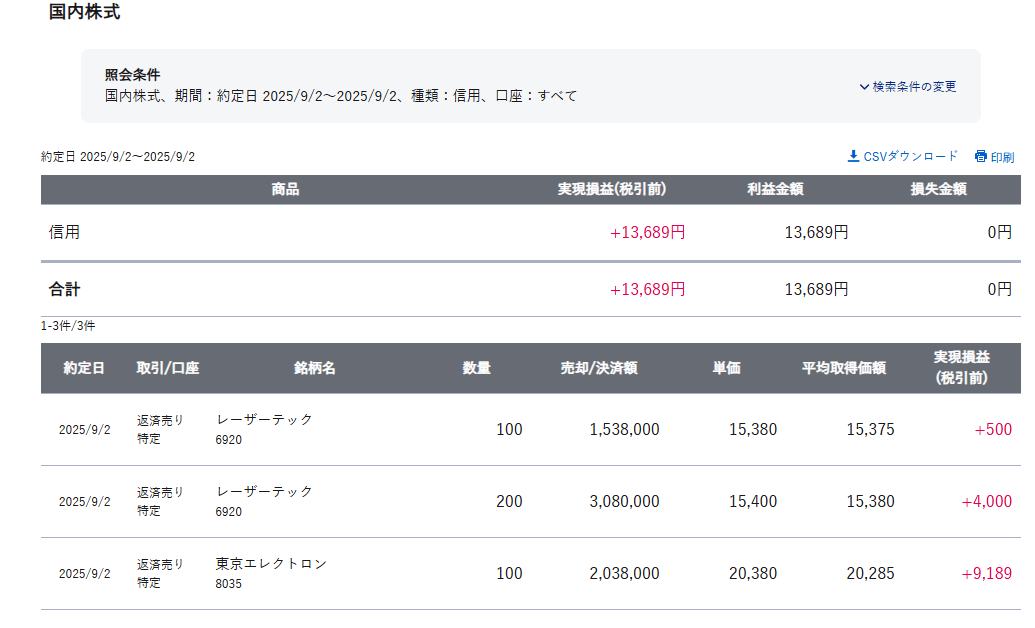Click the 売却/決済額 column header
Viewport: 1035px width, 628px height.
tap(599, 368)
